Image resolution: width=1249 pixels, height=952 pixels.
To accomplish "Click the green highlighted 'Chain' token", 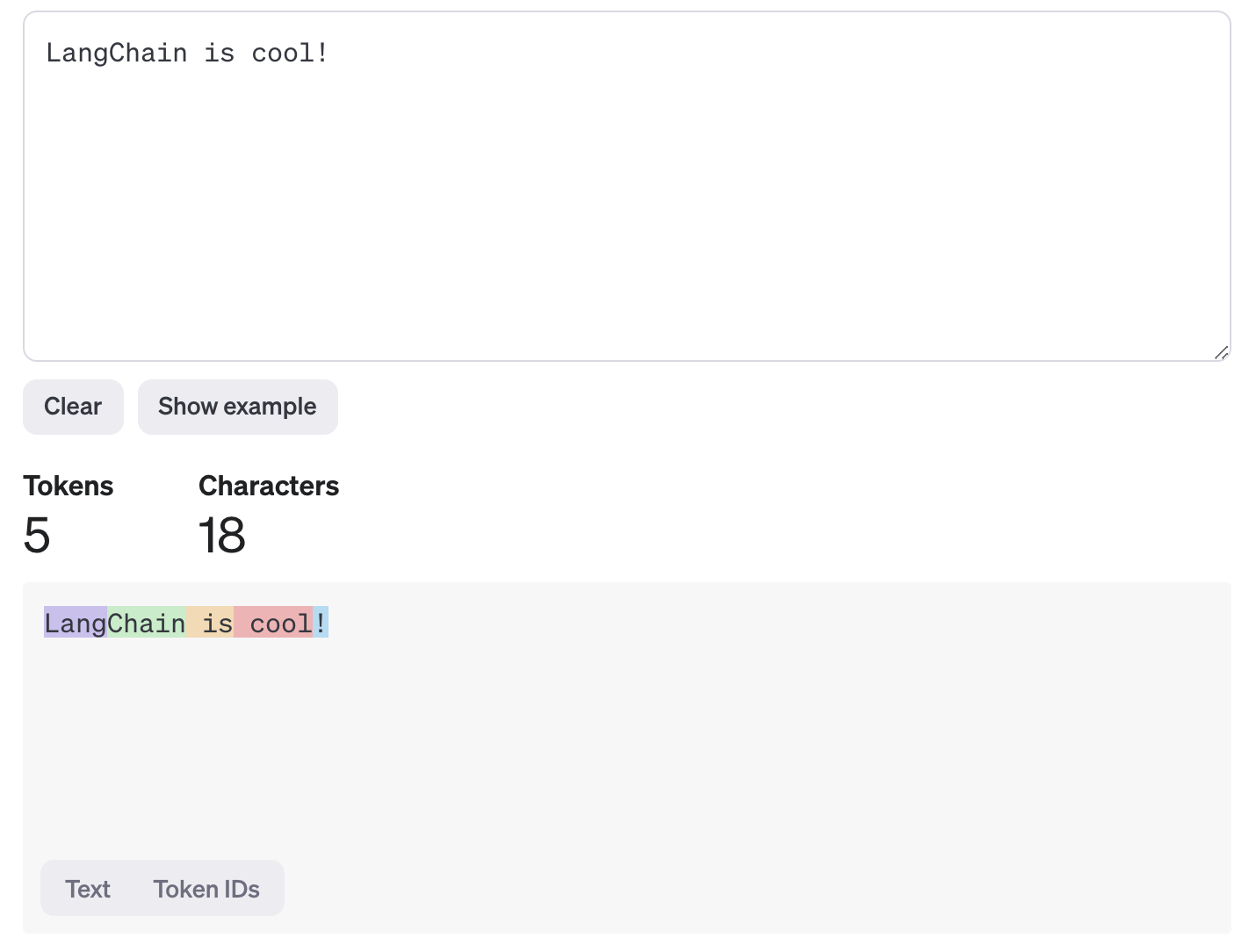I will (x=146, y=623).
